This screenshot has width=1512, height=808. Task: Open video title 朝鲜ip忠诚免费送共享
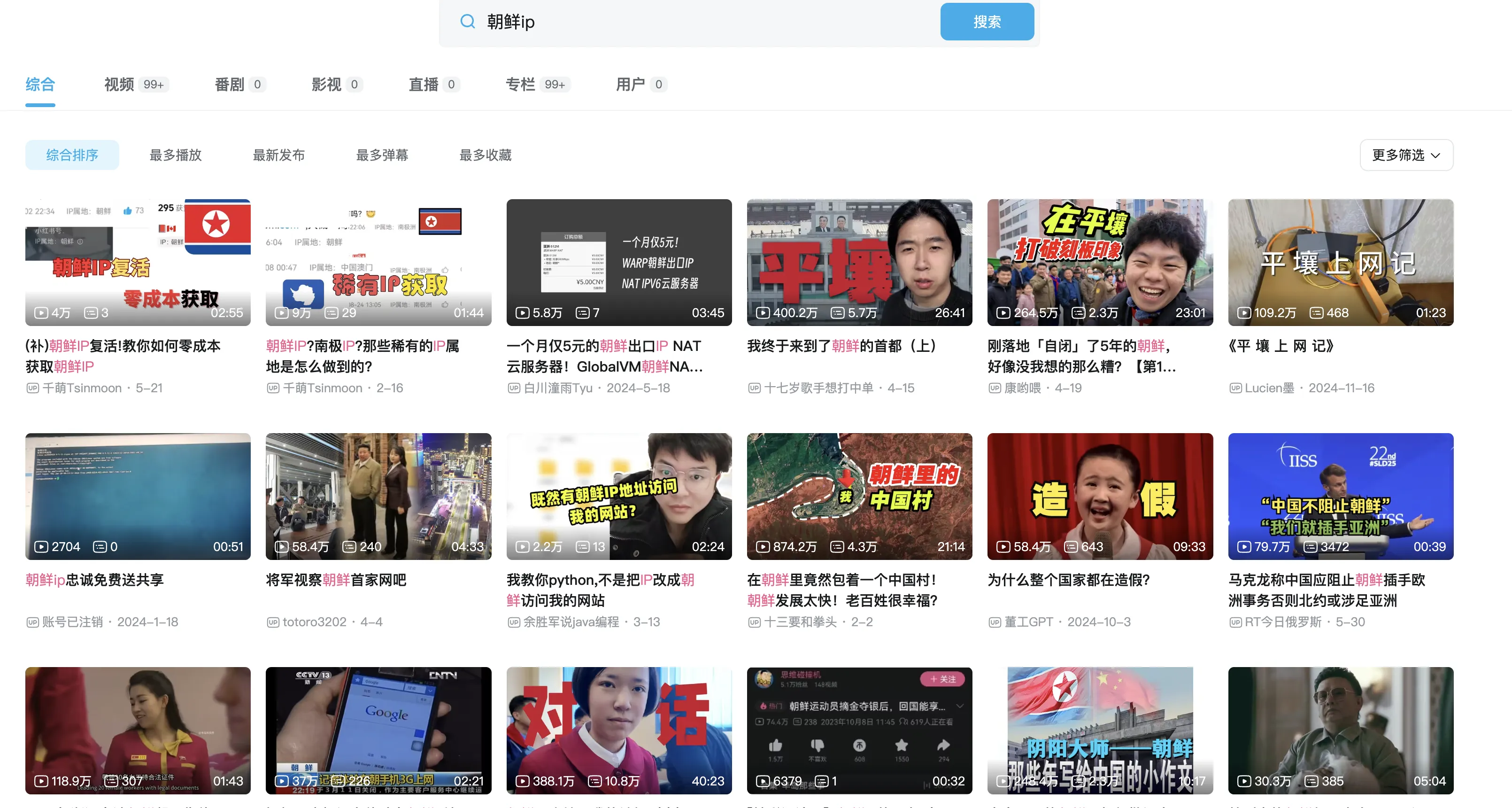coord(94,580)
